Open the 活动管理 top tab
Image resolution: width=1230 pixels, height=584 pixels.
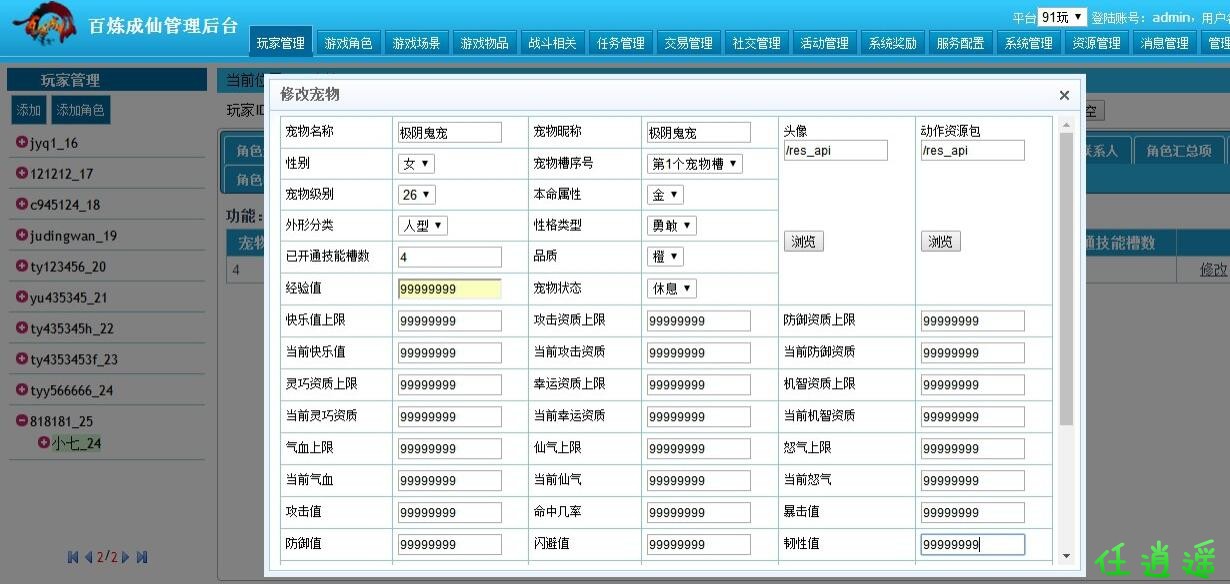pos(824,42)
